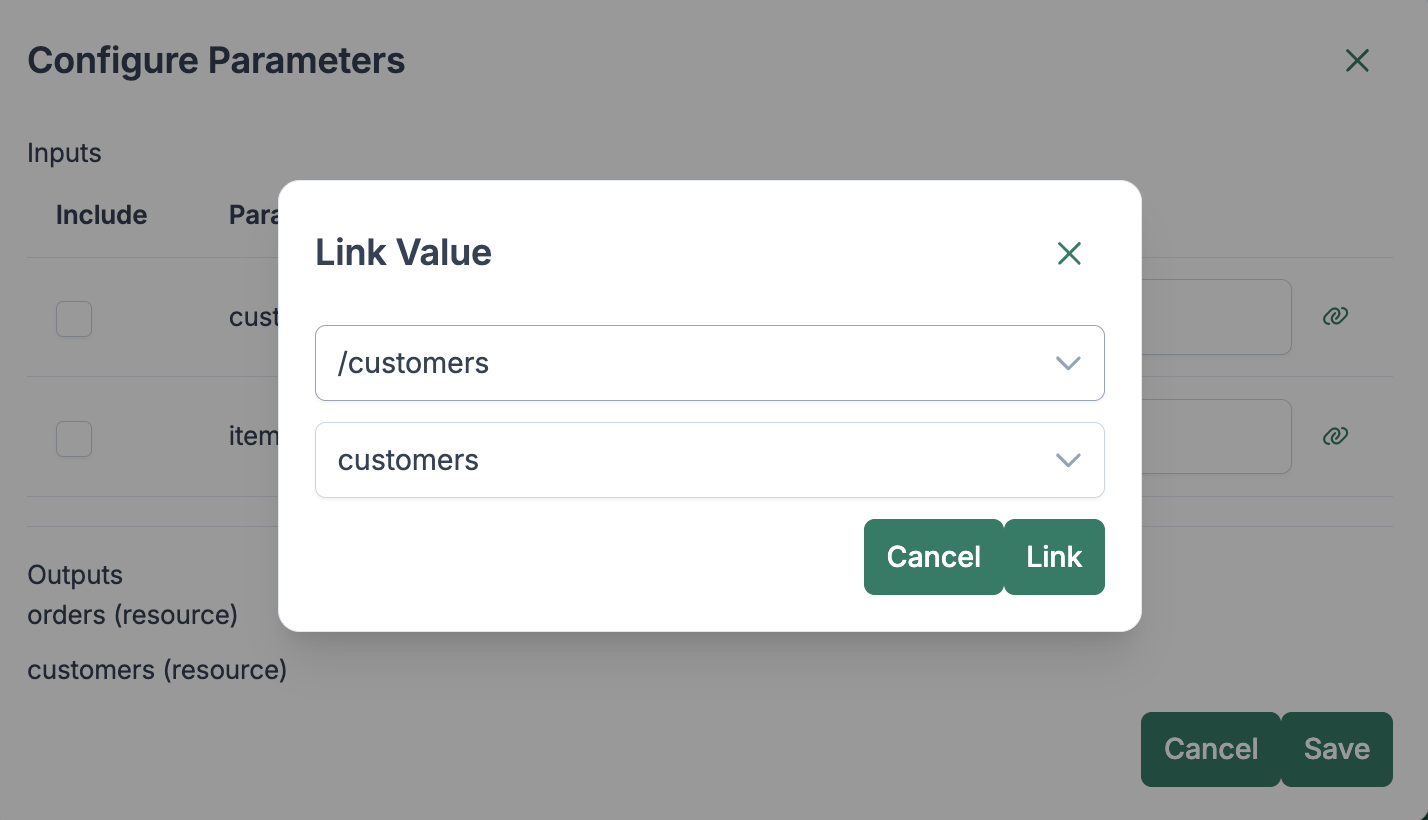Save the configured parameters
This screenshot has width=1428, height=820.
pos(1336,749)
